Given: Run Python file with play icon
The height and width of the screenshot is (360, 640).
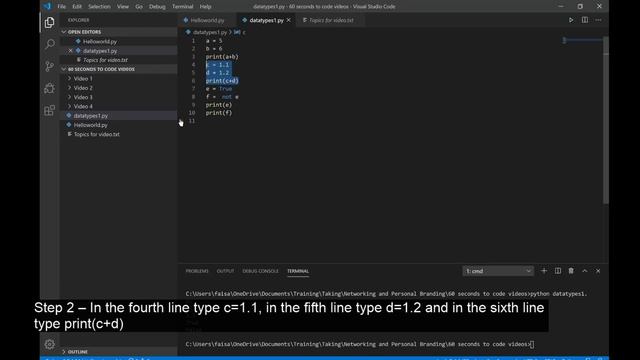Looking at the screenshot, I should click(x=571, y=20).
